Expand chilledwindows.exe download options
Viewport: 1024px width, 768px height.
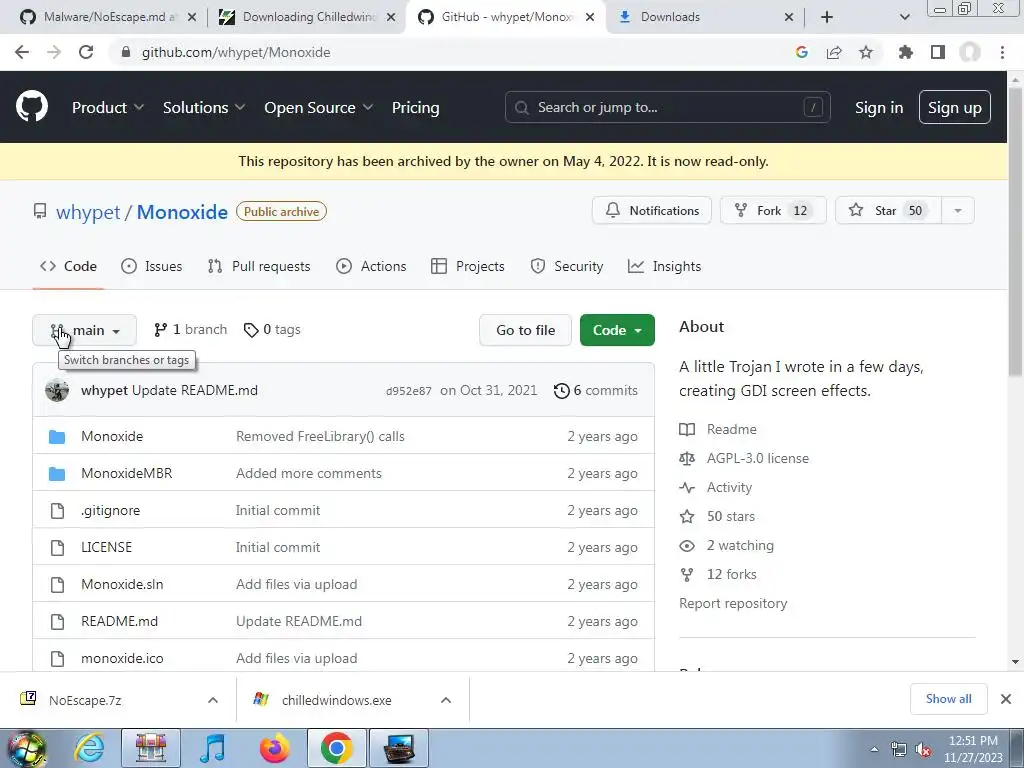click(x=446, y=700)
